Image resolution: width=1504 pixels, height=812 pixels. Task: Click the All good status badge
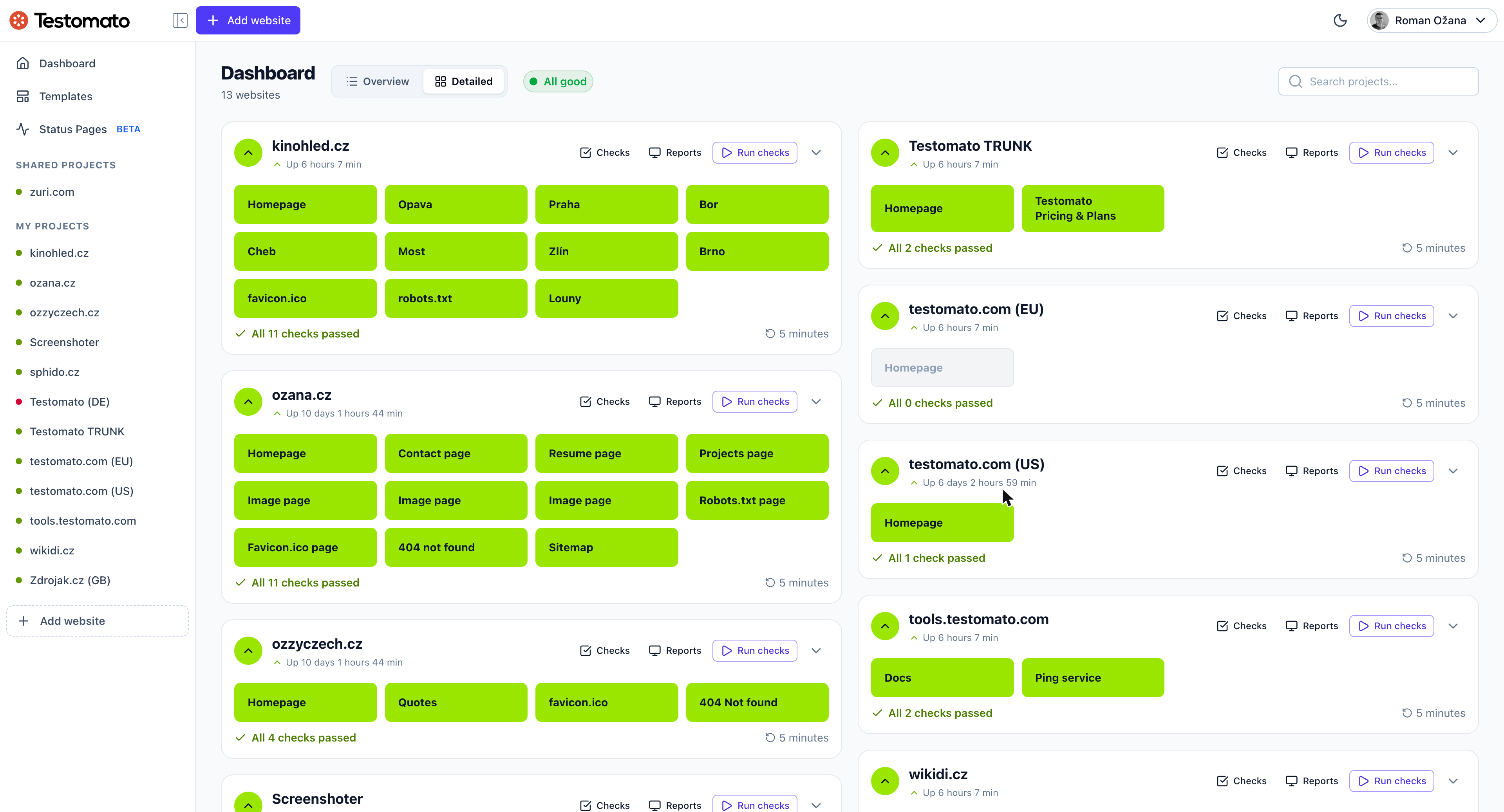pos(558,81)
